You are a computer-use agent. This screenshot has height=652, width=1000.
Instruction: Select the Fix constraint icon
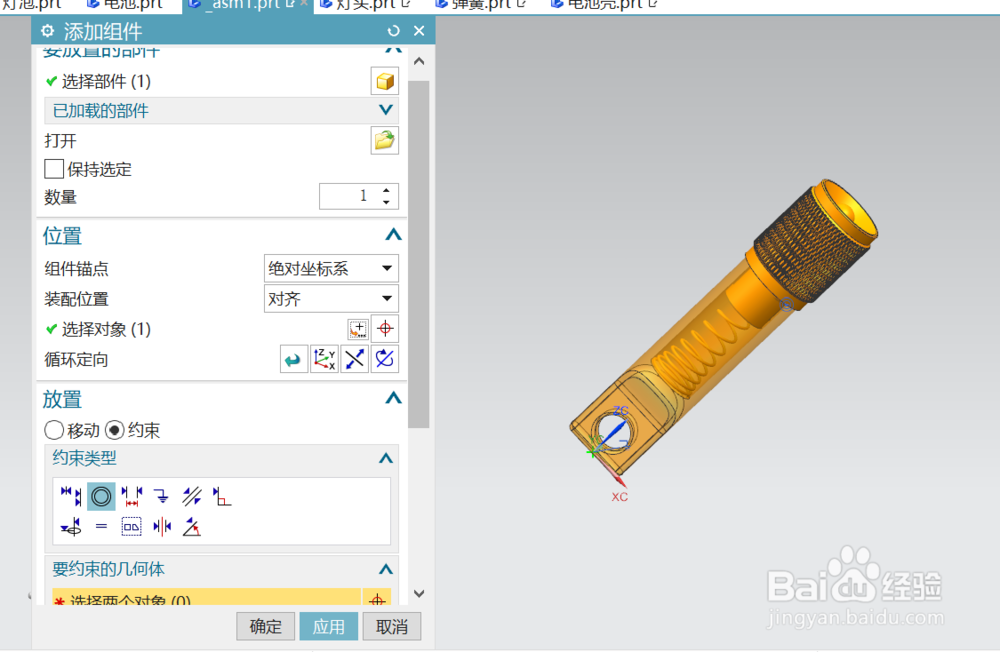click(161, 496)
